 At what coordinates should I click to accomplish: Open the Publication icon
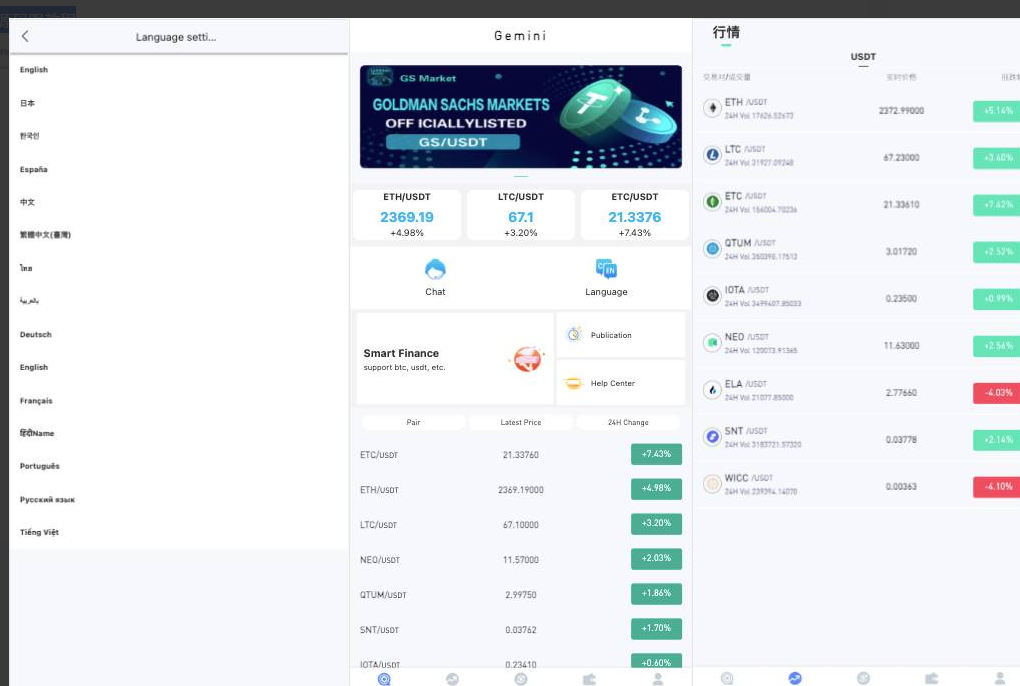click(x=574, y=334)
